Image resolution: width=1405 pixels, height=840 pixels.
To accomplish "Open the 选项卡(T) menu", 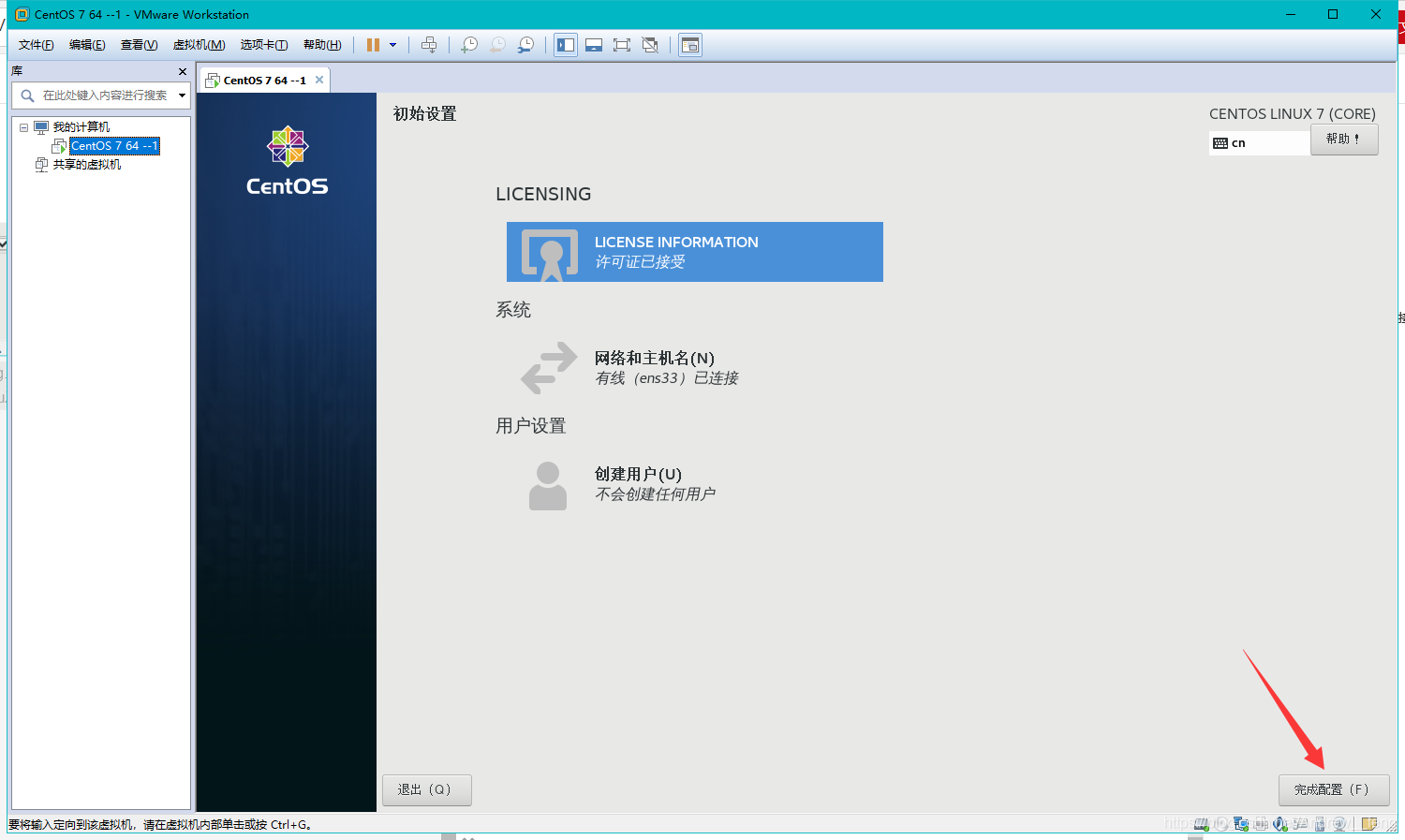I will (x=264, y=45).
